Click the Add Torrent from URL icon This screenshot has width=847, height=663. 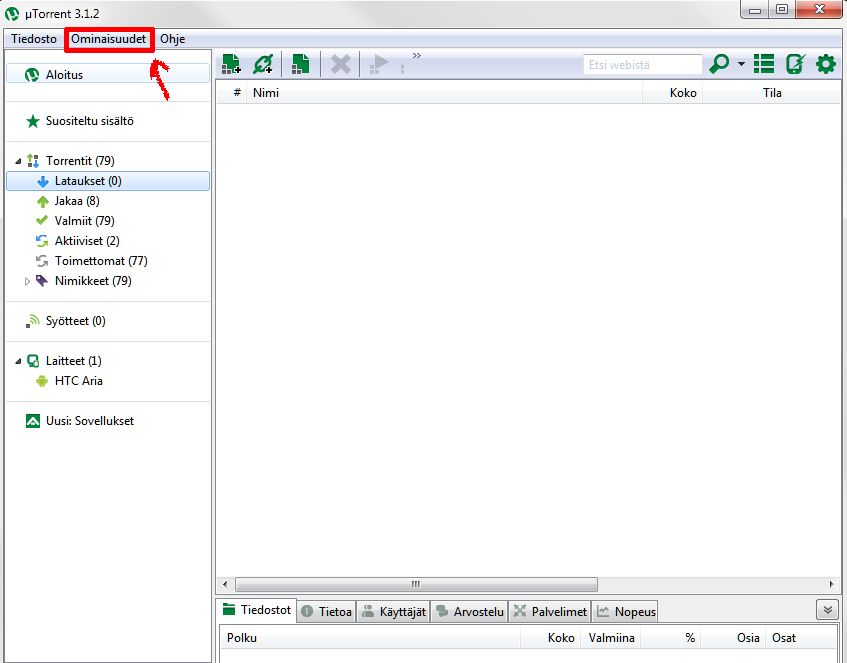263,64
